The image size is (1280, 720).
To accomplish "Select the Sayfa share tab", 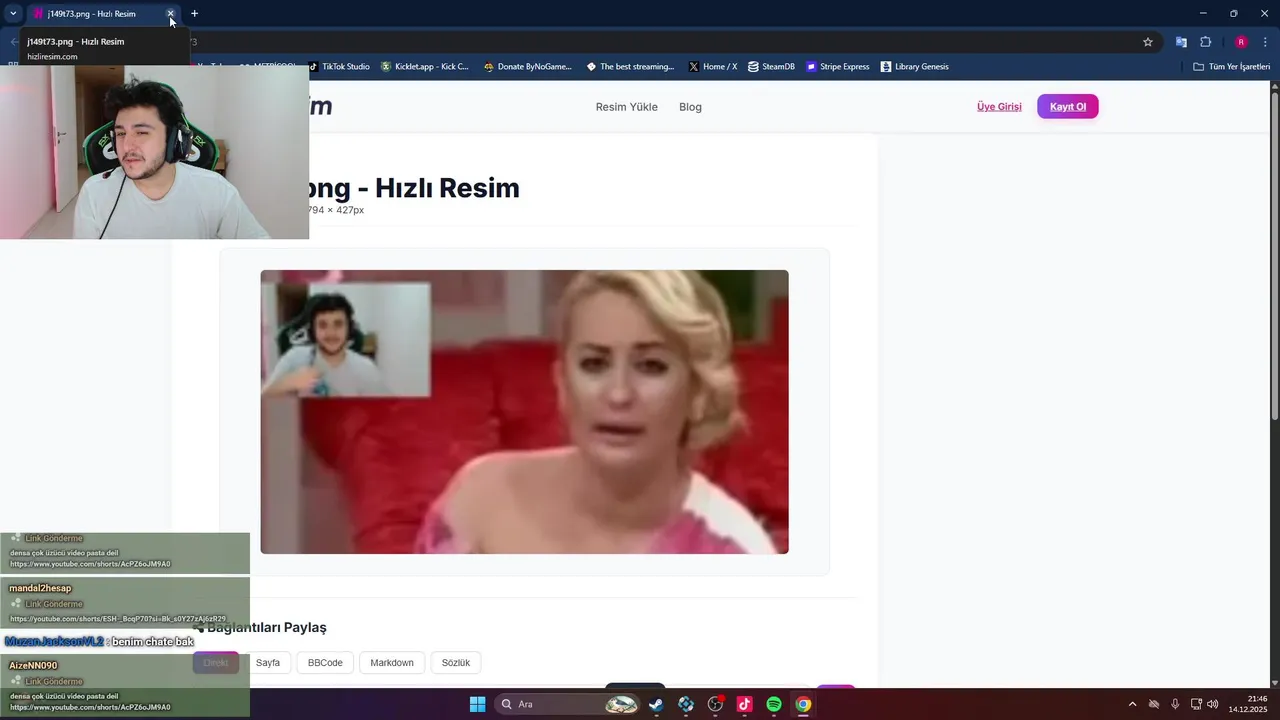I will pyautogui.click(x=268, y=663).
